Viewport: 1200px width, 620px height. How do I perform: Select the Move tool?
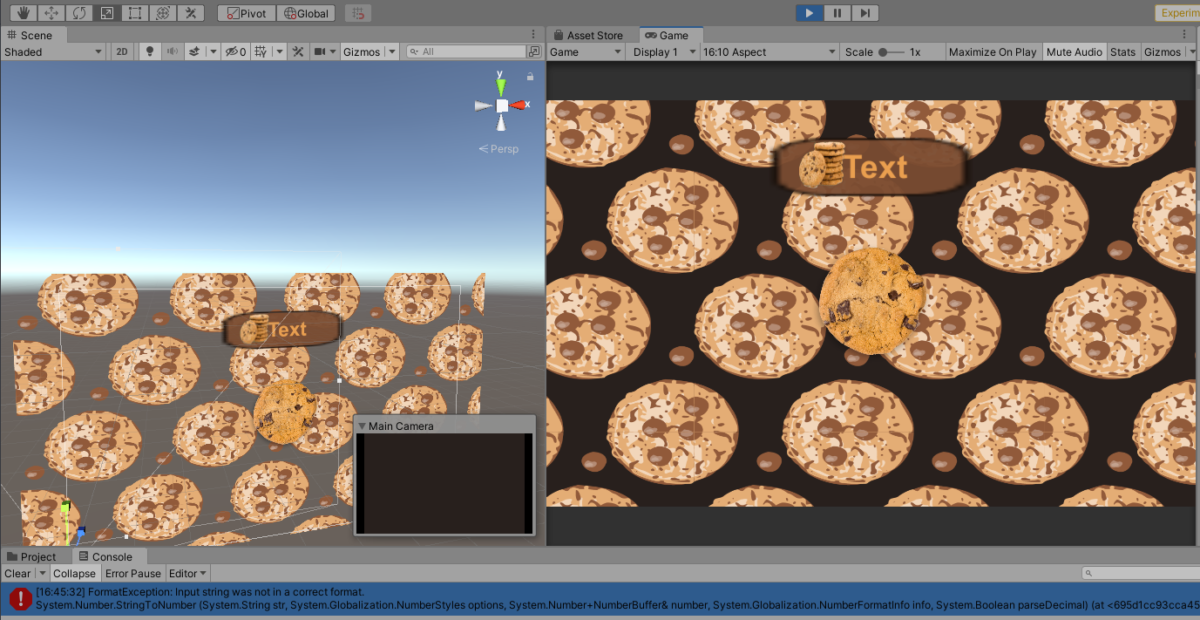point(50,12)
